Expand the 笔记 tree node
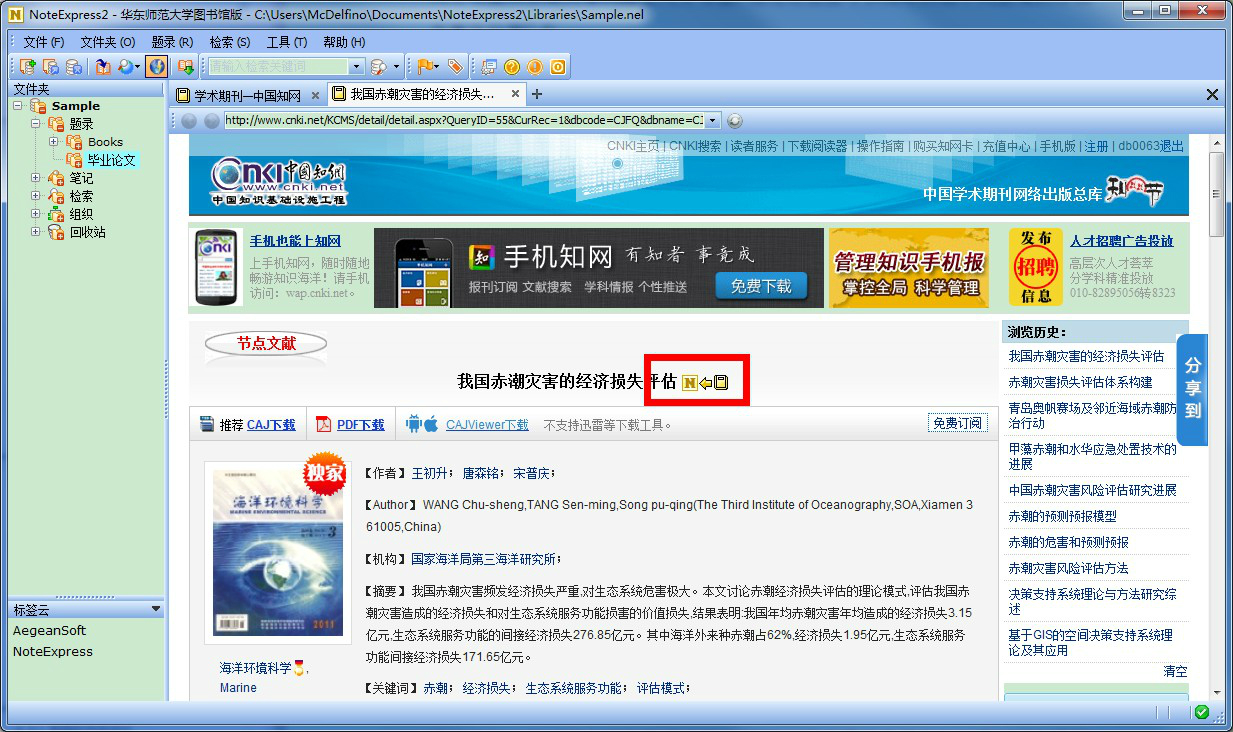1233x732 pixels. pyautogui.click(x=36, y=178)
